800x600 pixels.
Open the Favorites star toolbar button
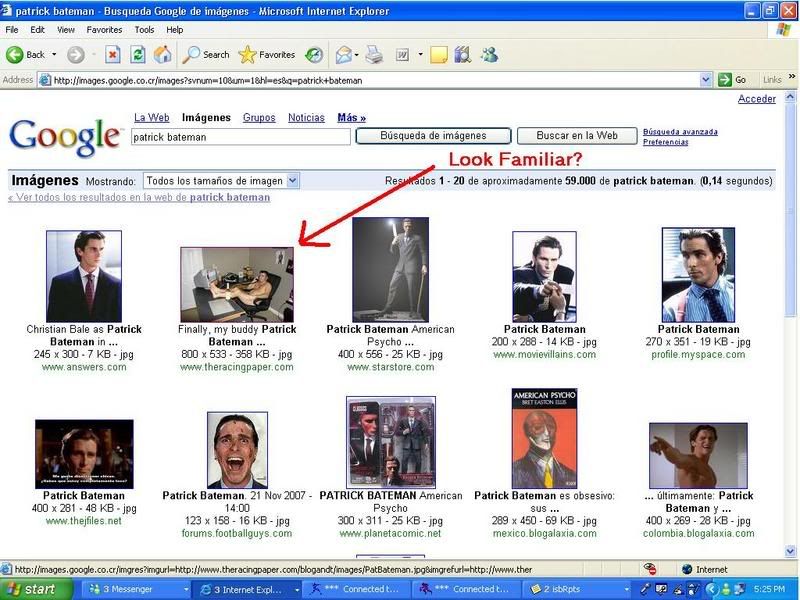(x=267, y=55)
